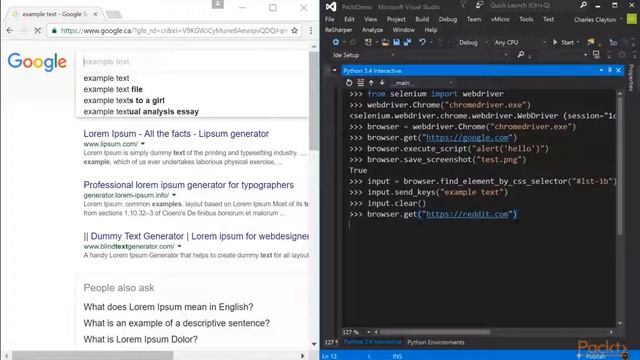This screenshot has width=640, height=360.
Task: Click the Chrome address bar URL
Action: (174, 30)
